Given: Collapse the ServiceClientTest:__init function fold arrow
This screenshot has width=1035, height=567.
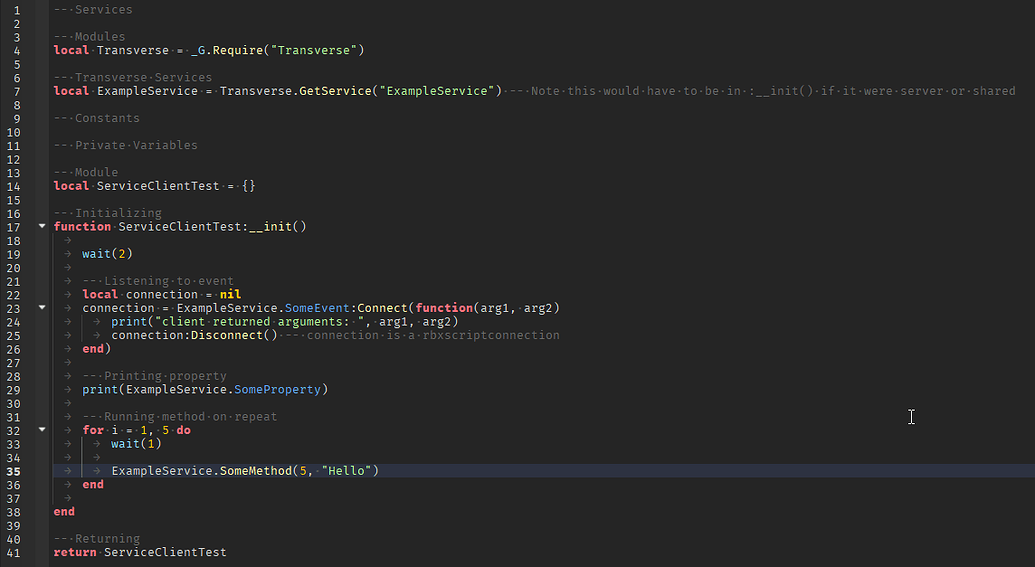Looking at the screenshot, I should pyautogui.click(x=42, y=226).
